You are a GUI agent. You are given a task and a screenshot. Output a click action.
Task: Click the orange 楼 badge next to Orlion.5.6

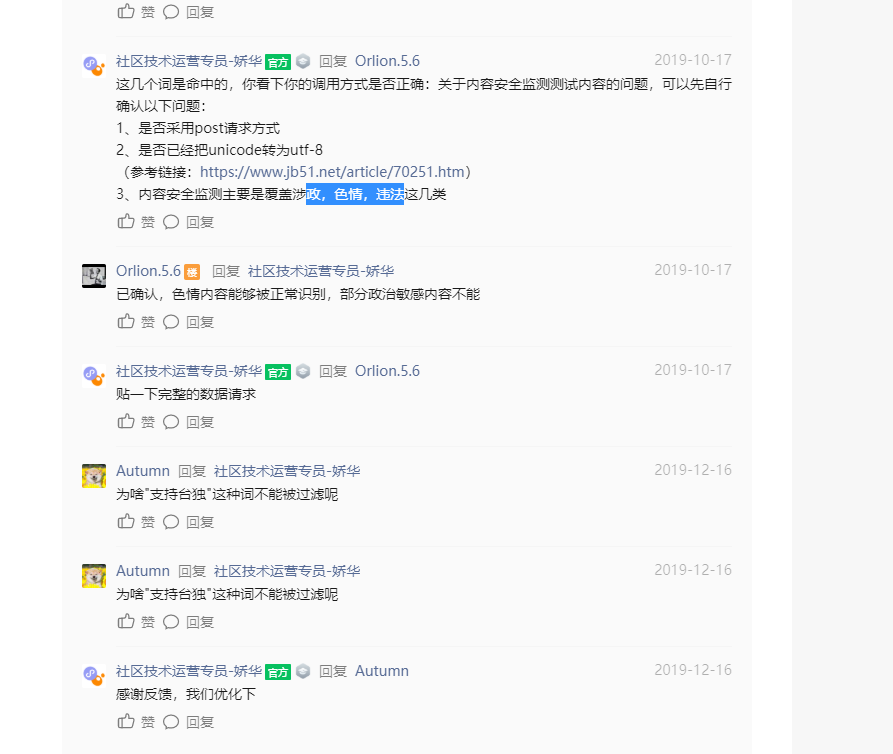pos(192,272)
